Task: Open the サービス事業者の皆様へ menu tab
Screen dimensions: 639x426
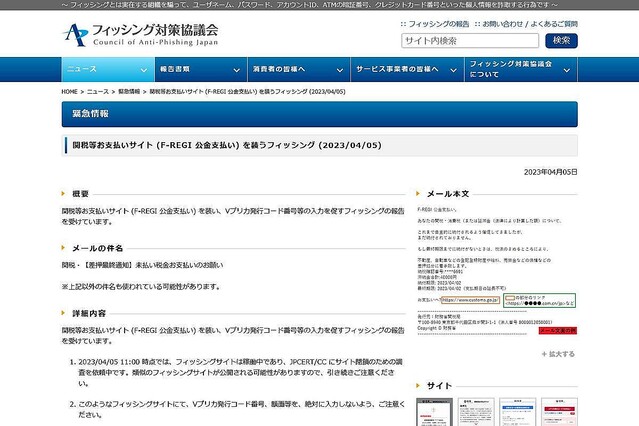Action: (408, 69)
